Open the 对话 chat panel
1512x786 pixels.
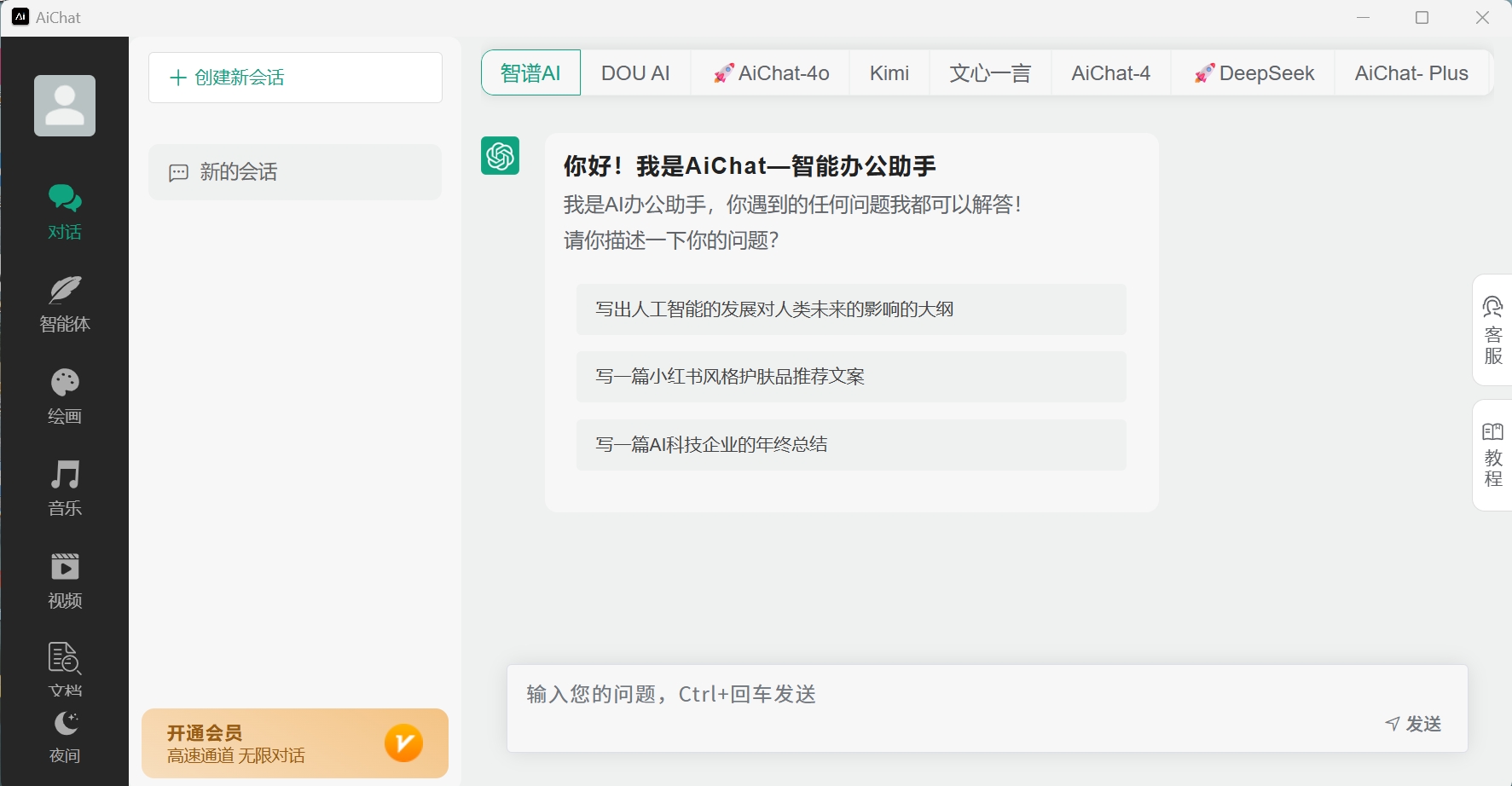pyautogui.click(x=65, y=211)
